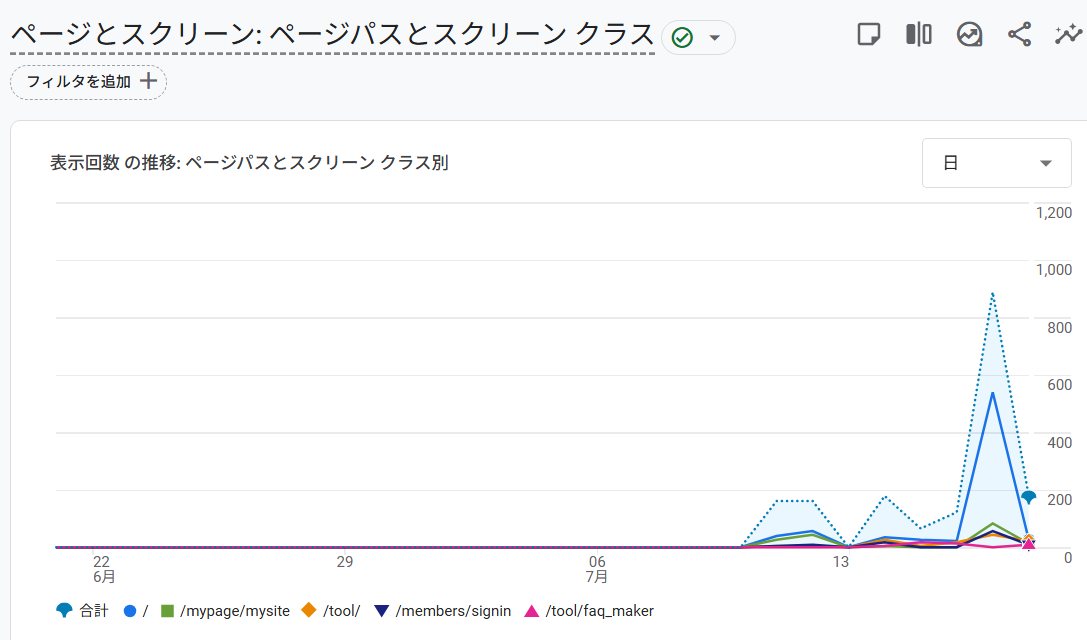Viewport: 1087px width, 640px height.
Task: Click the share report icon
Action: [x=1019, y=35]
